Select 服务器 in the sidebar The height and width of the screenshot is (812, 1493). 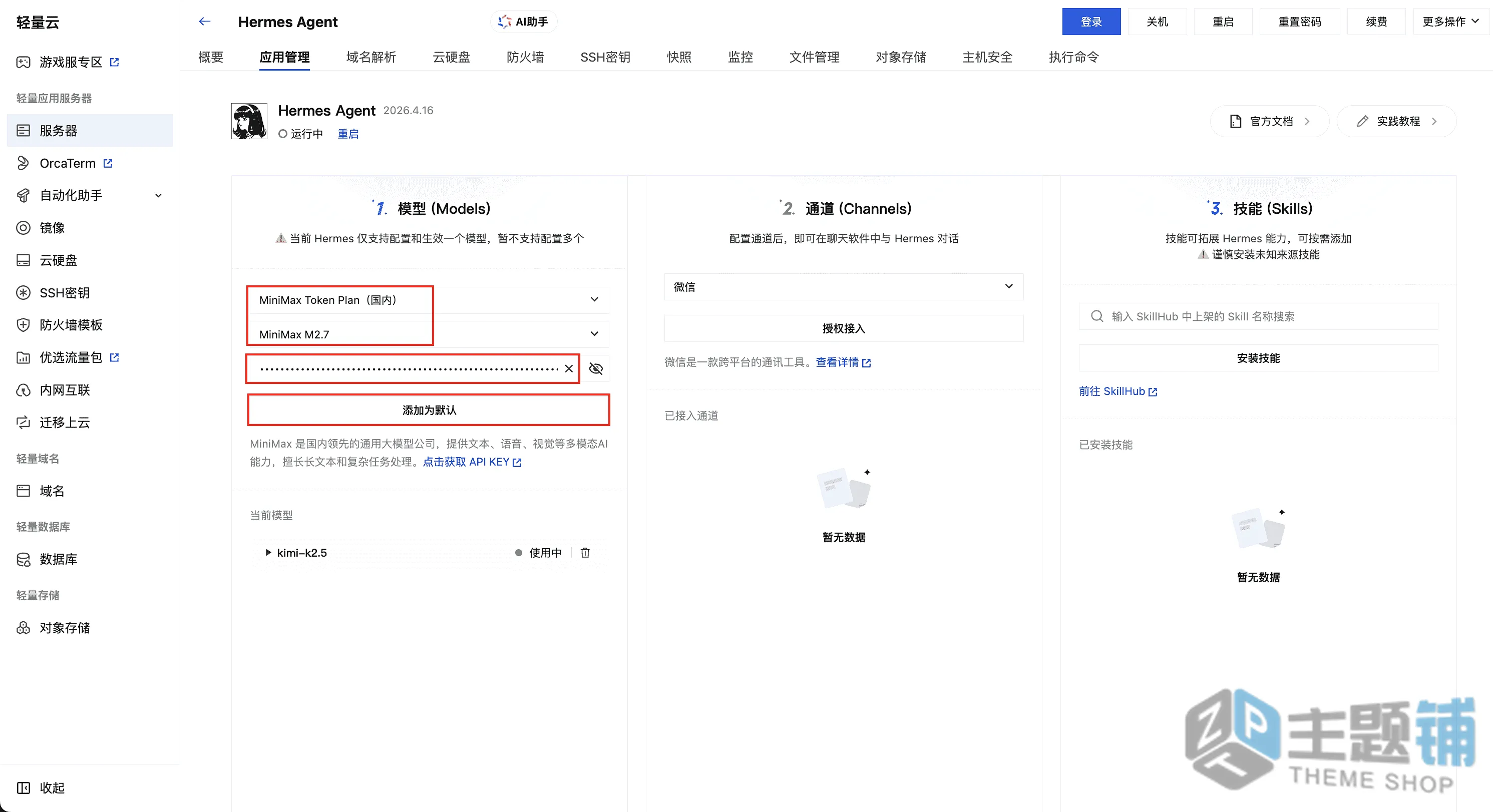tap(90, 130)
